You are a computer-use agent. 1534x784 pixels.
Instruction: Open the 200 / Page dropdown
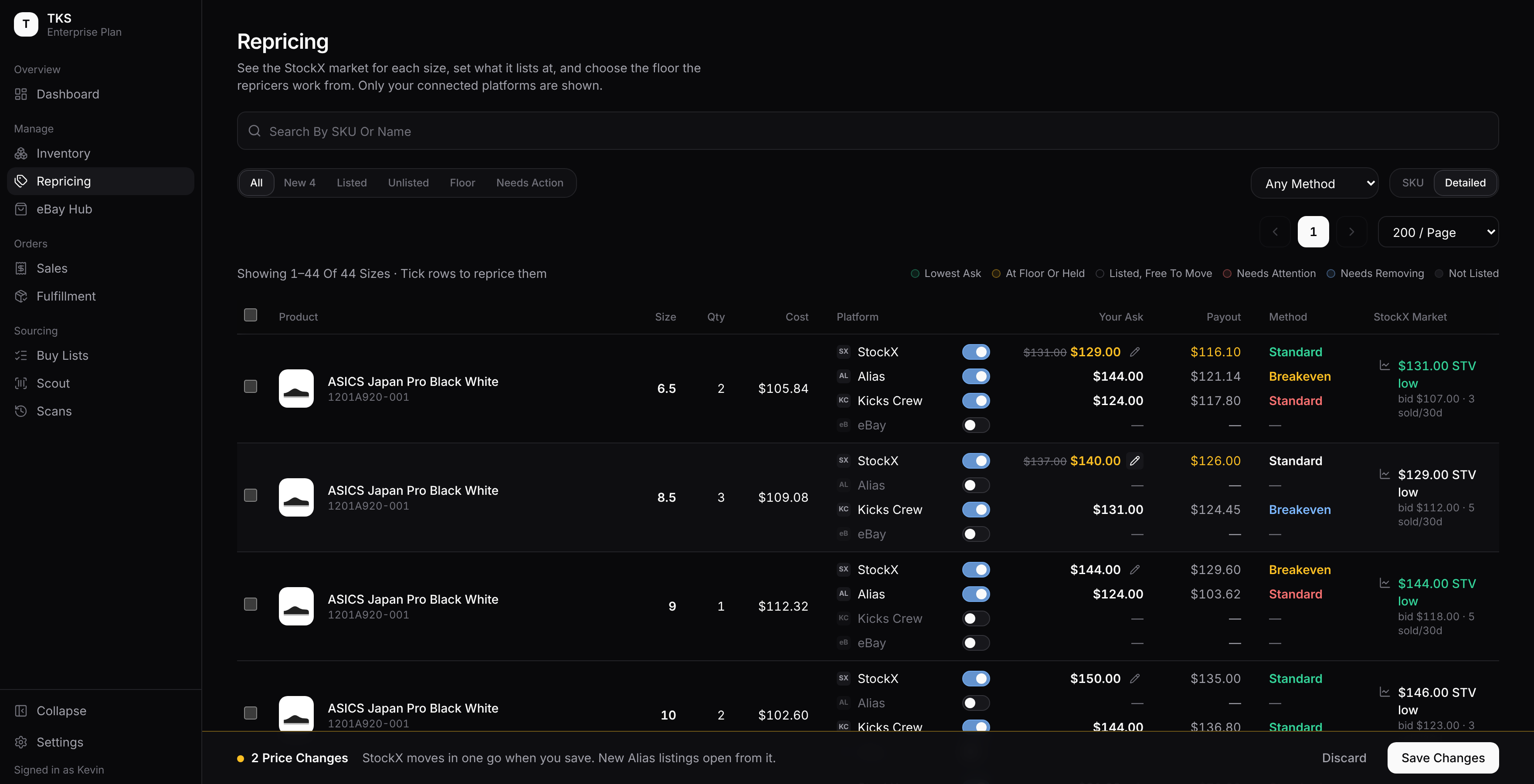pyautogui.click(x=1438, y=232)
